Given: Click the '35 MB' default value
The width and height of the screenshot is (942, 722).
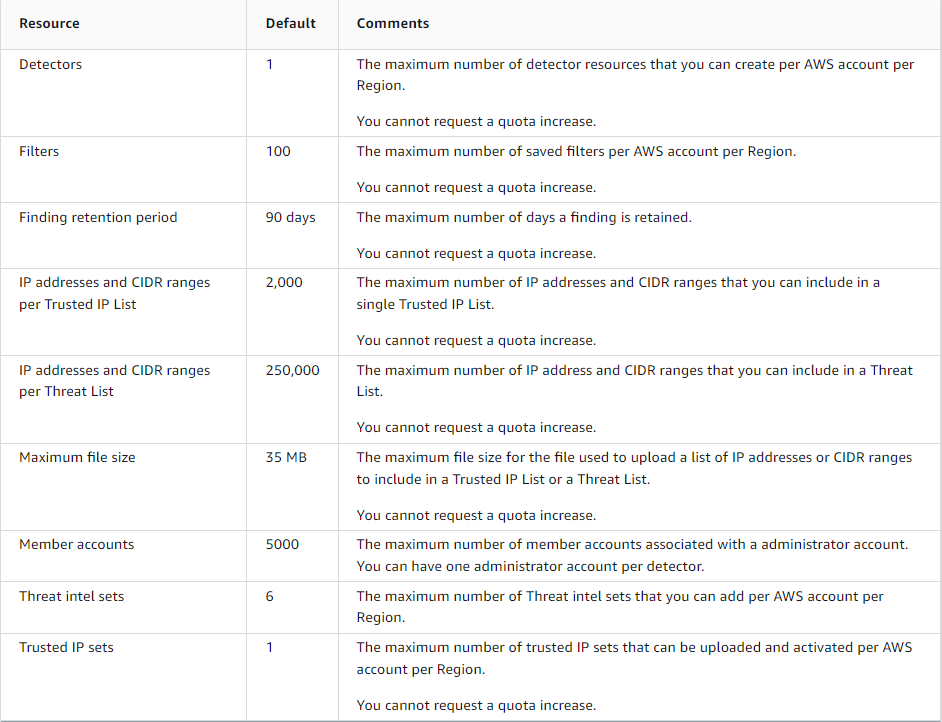Looking at the screenshot, I should 286,458.
